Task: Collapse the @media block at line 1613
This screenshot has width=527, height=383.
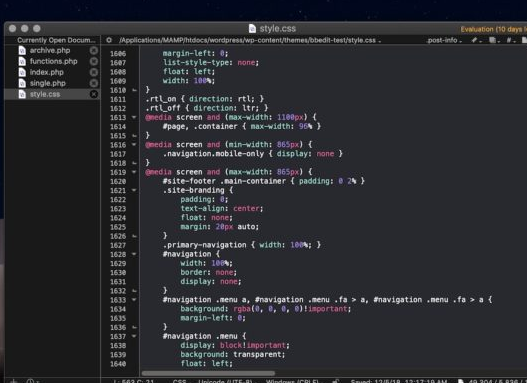Action: (134, 117)
